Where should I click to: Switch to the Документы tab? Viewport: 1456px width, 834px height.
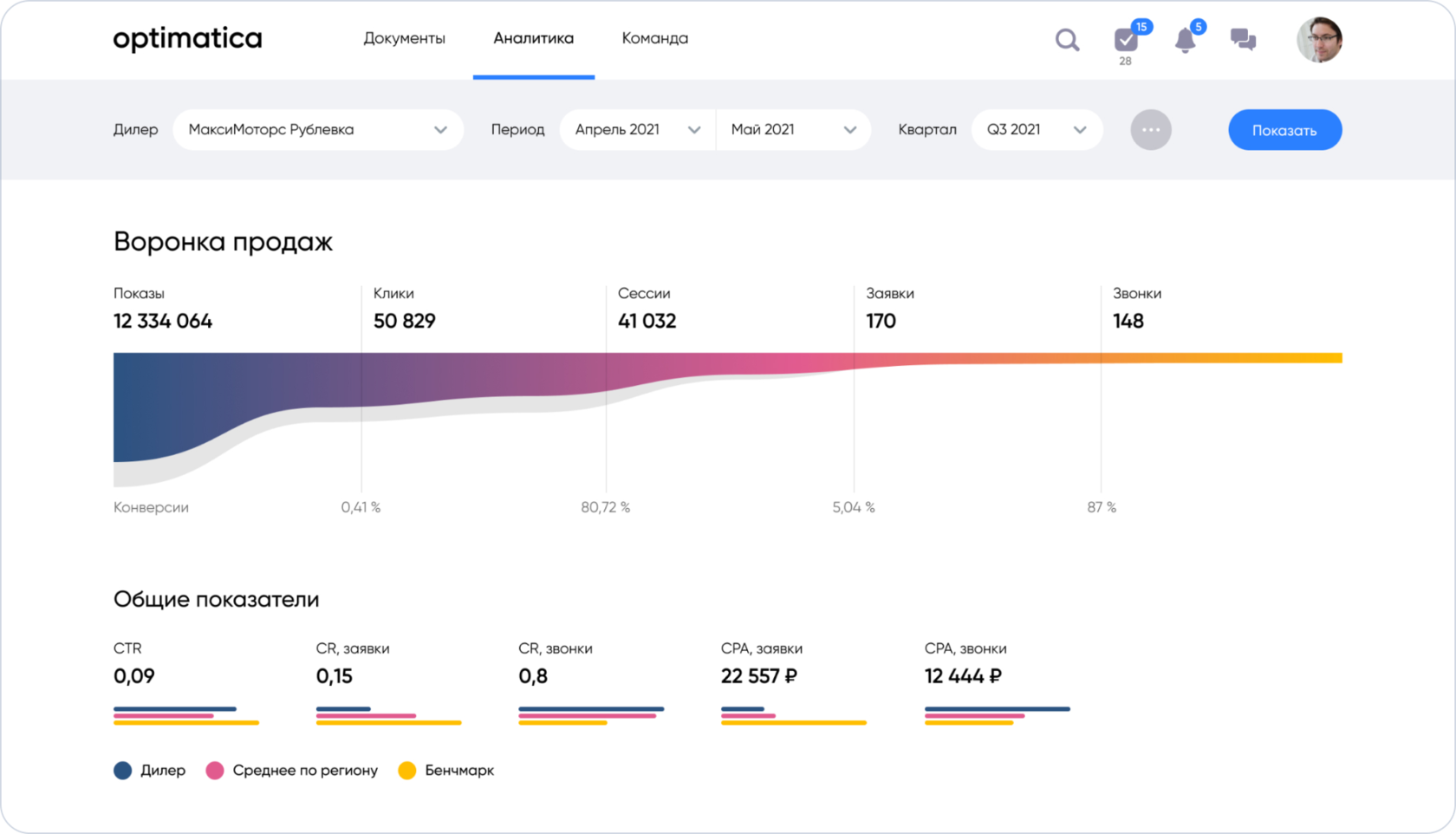(x=404, y=39)
